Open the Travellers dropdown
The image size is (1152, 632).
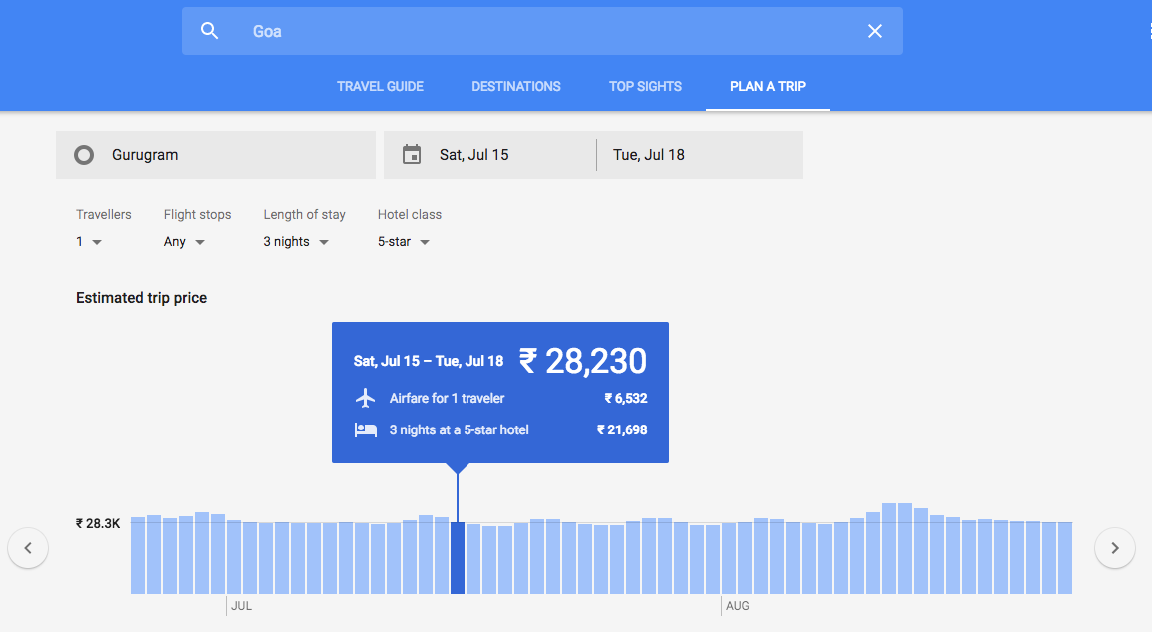pos(89,242)
